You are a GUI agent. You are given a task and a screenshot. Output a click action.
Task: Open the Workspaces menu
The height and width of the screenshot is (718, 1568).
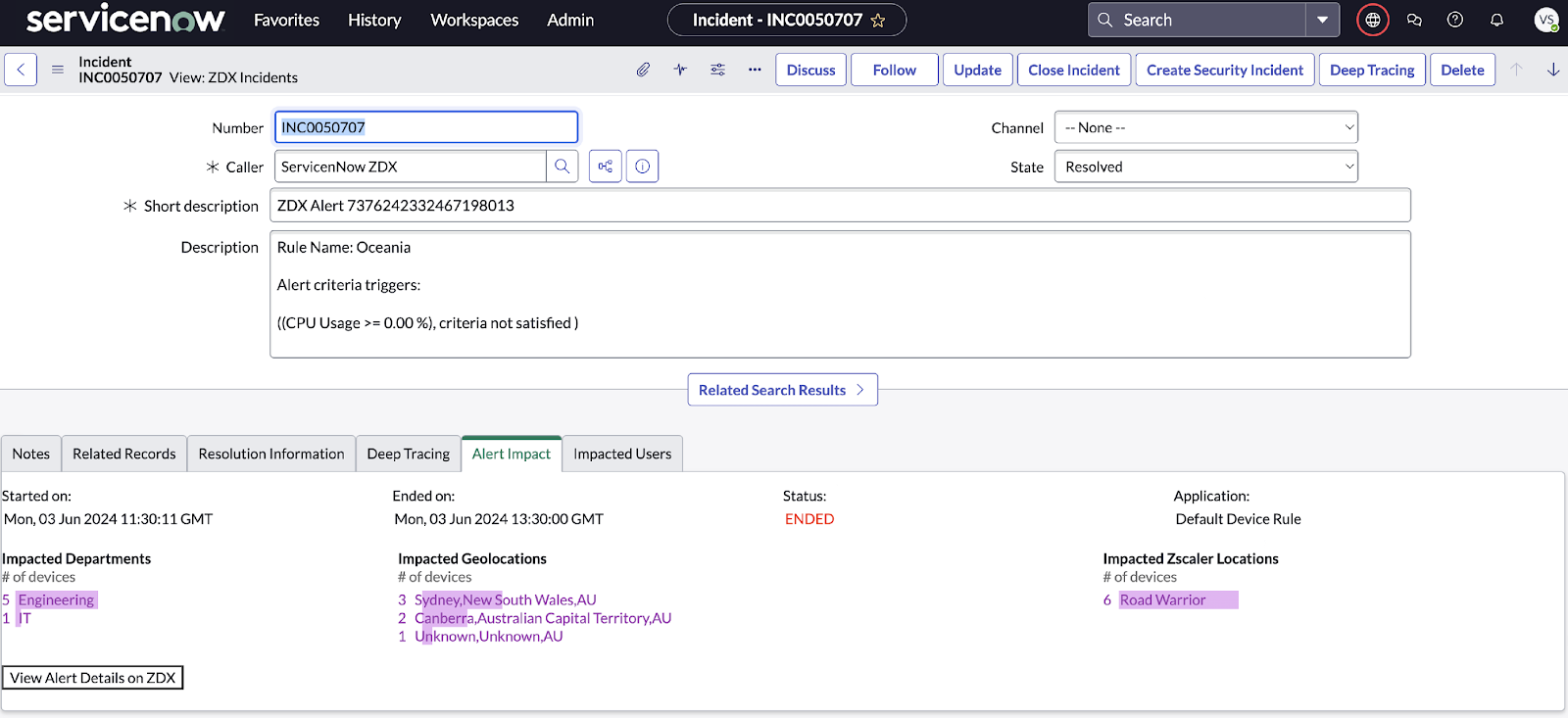pyautogui.click(x=474, y=20)
